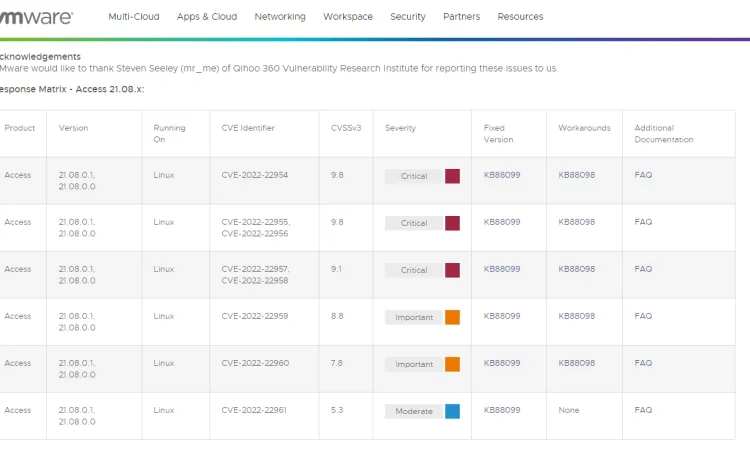Click the orange swatch for CVE-2022-22959

pos(452,317)
